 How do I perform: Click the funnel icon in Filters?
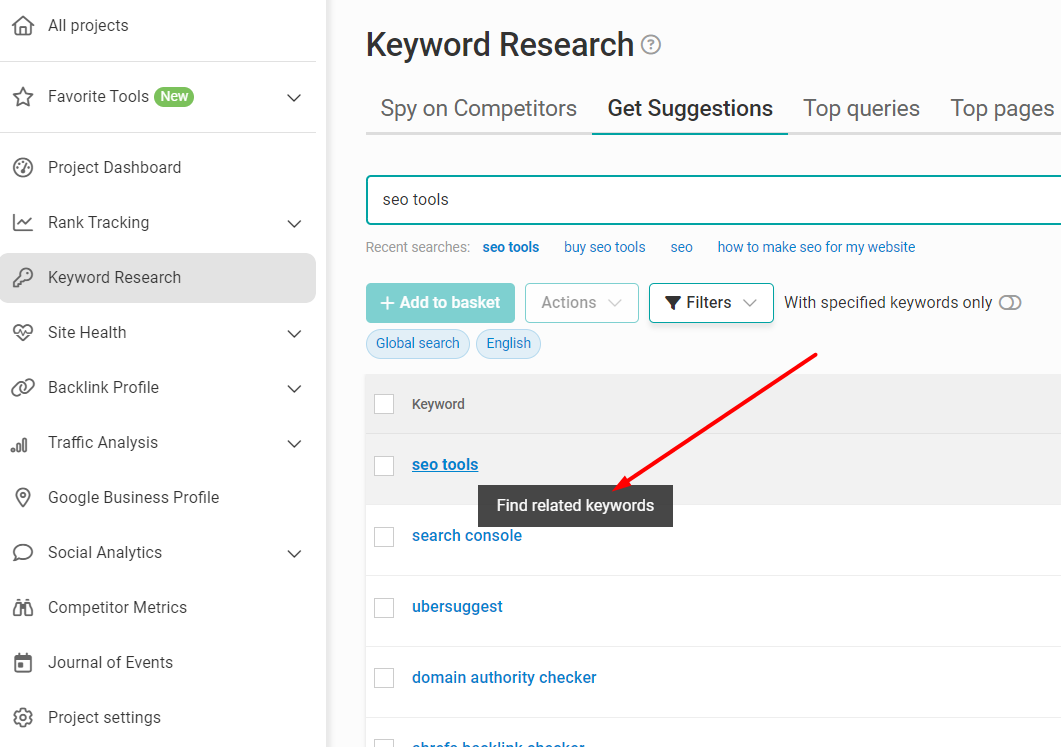click(x=673, y=303)
